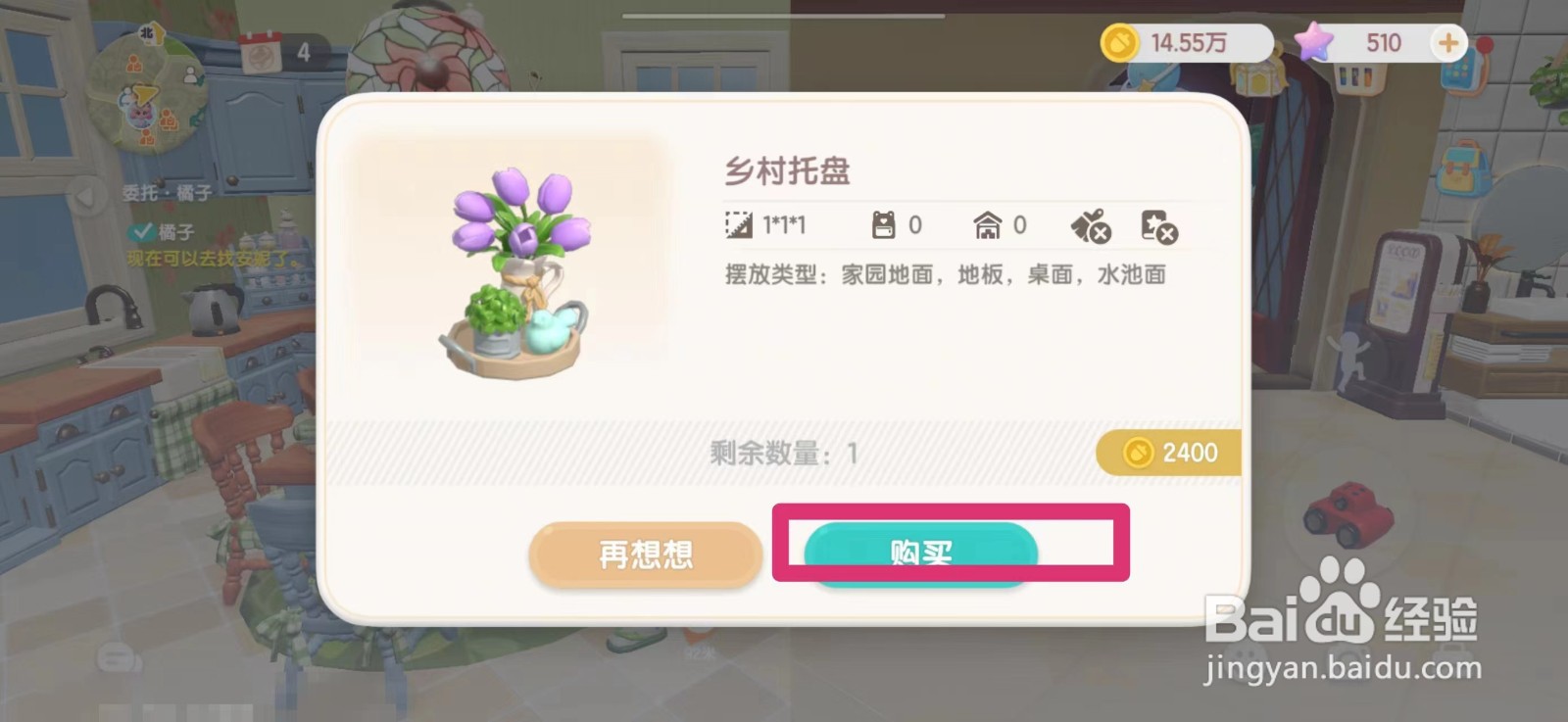This screenshot has width=1568, height=722.
Task: Toggle the 橘子 quest checkmark
Action: click(x=142, y=231)
